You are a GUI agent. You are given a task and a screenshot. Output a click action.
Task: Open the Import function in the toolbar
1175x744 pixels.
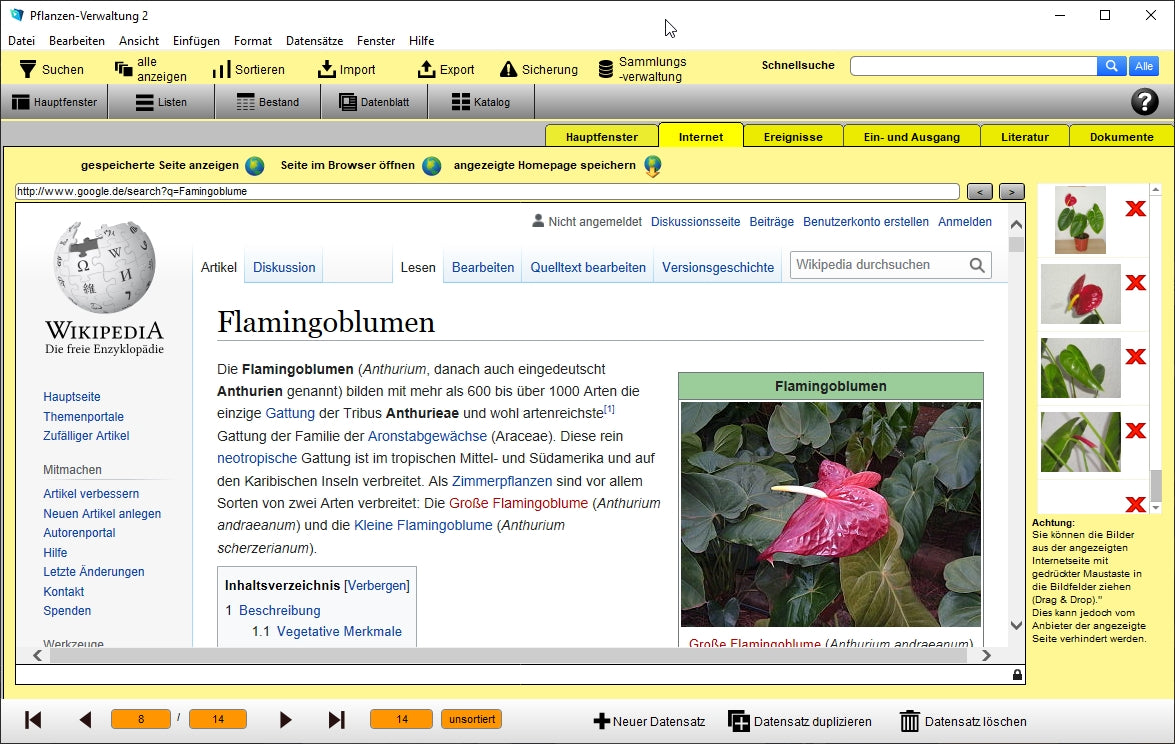327,69
